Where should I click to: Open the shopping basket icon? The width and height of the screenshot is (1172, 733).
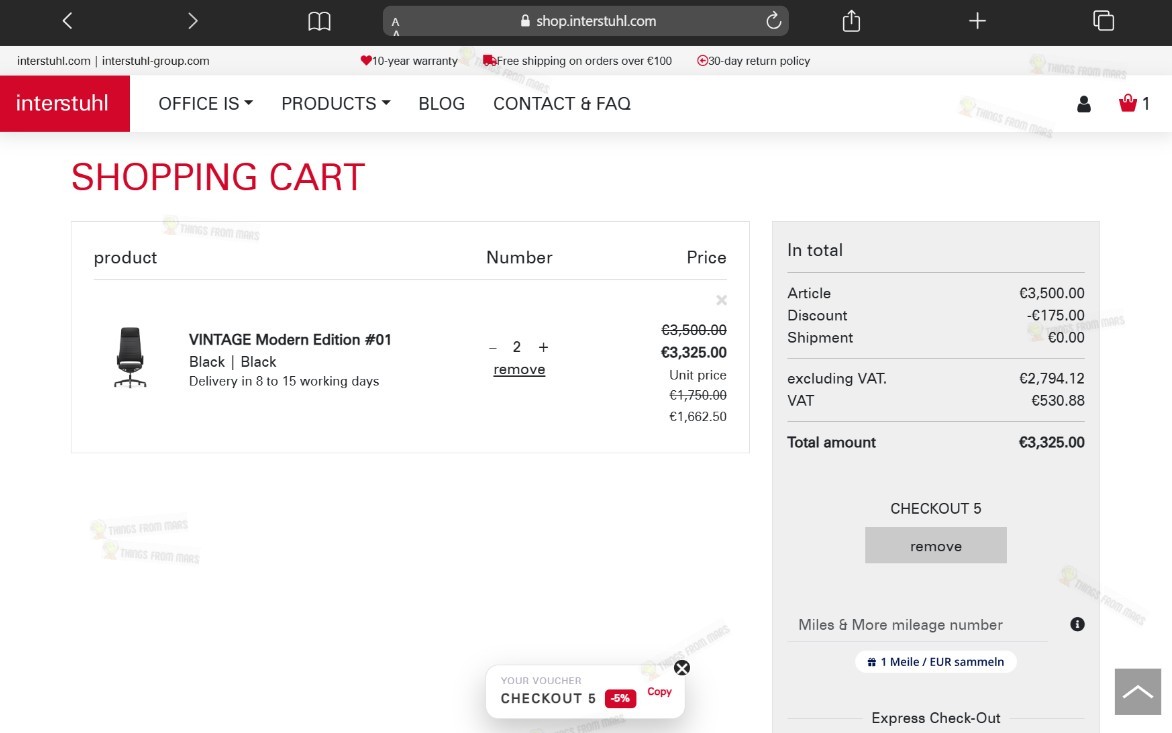tap(1127, 103)
